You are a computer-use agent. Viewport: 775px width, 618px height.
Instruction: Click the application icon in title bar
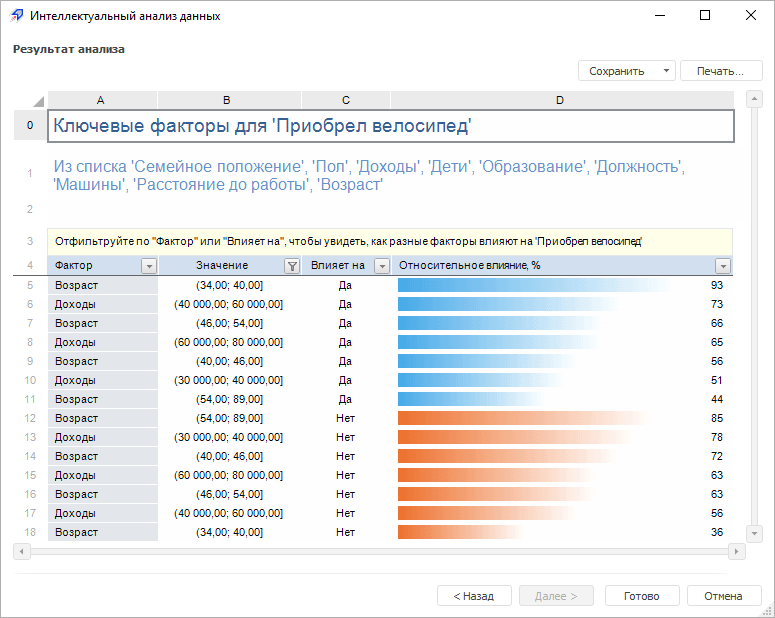pos(16,16)
